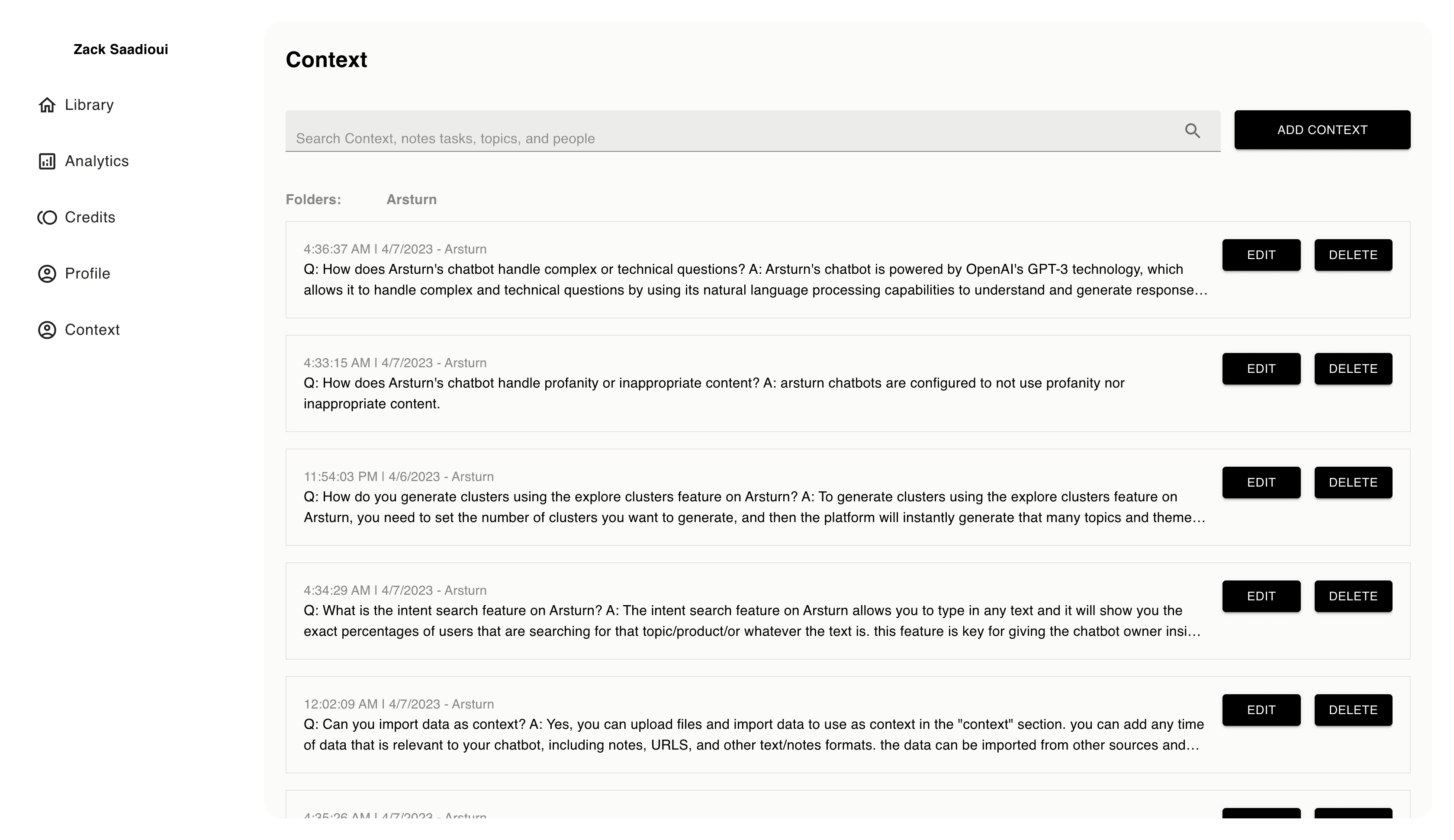Go to the Analytics page
Screen dimensions: 1454x840
tap(97, 161)
